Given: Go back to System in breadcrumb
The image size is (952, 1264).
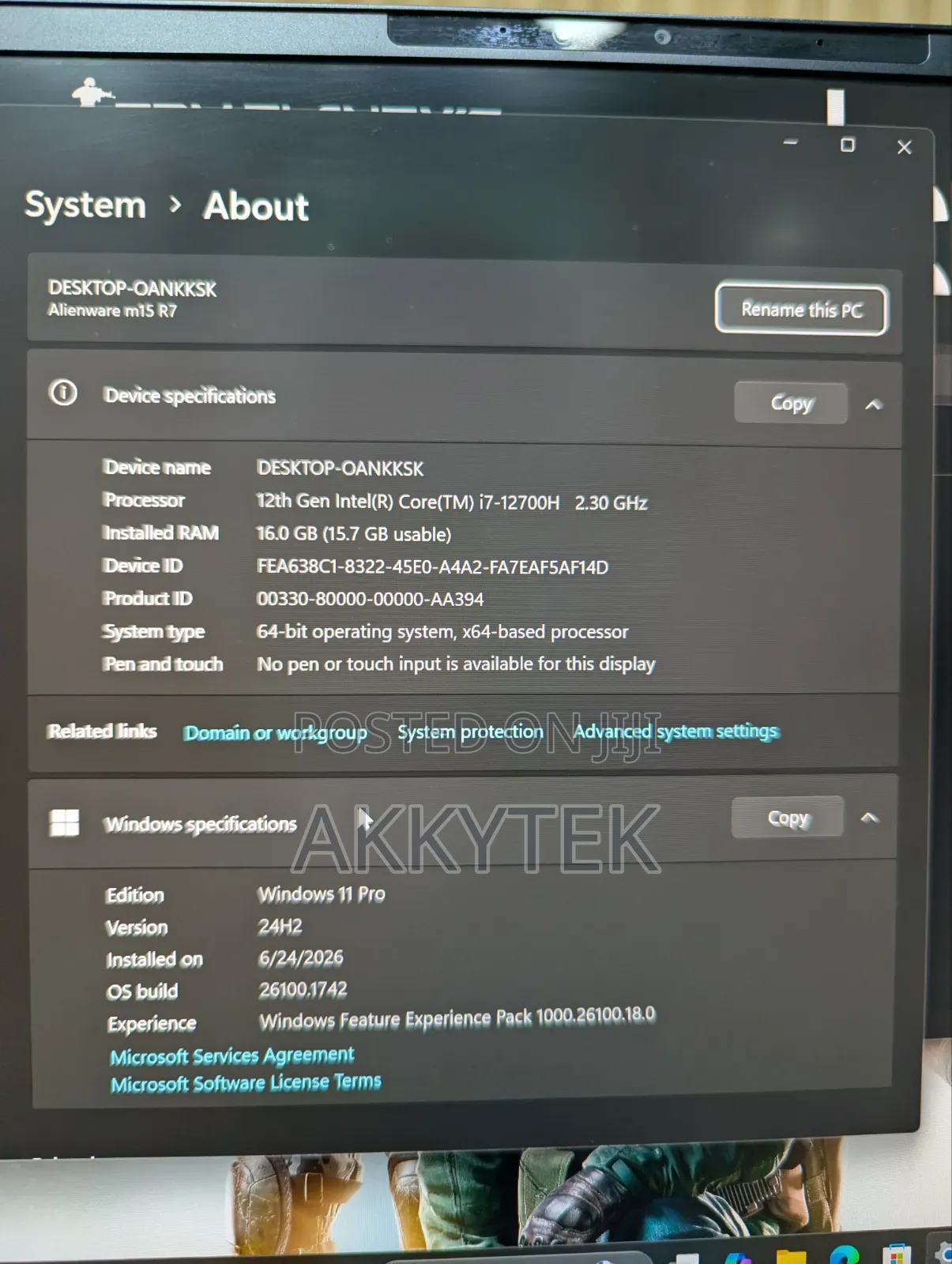Looking at the screenshot, I should tap(85, 205).
